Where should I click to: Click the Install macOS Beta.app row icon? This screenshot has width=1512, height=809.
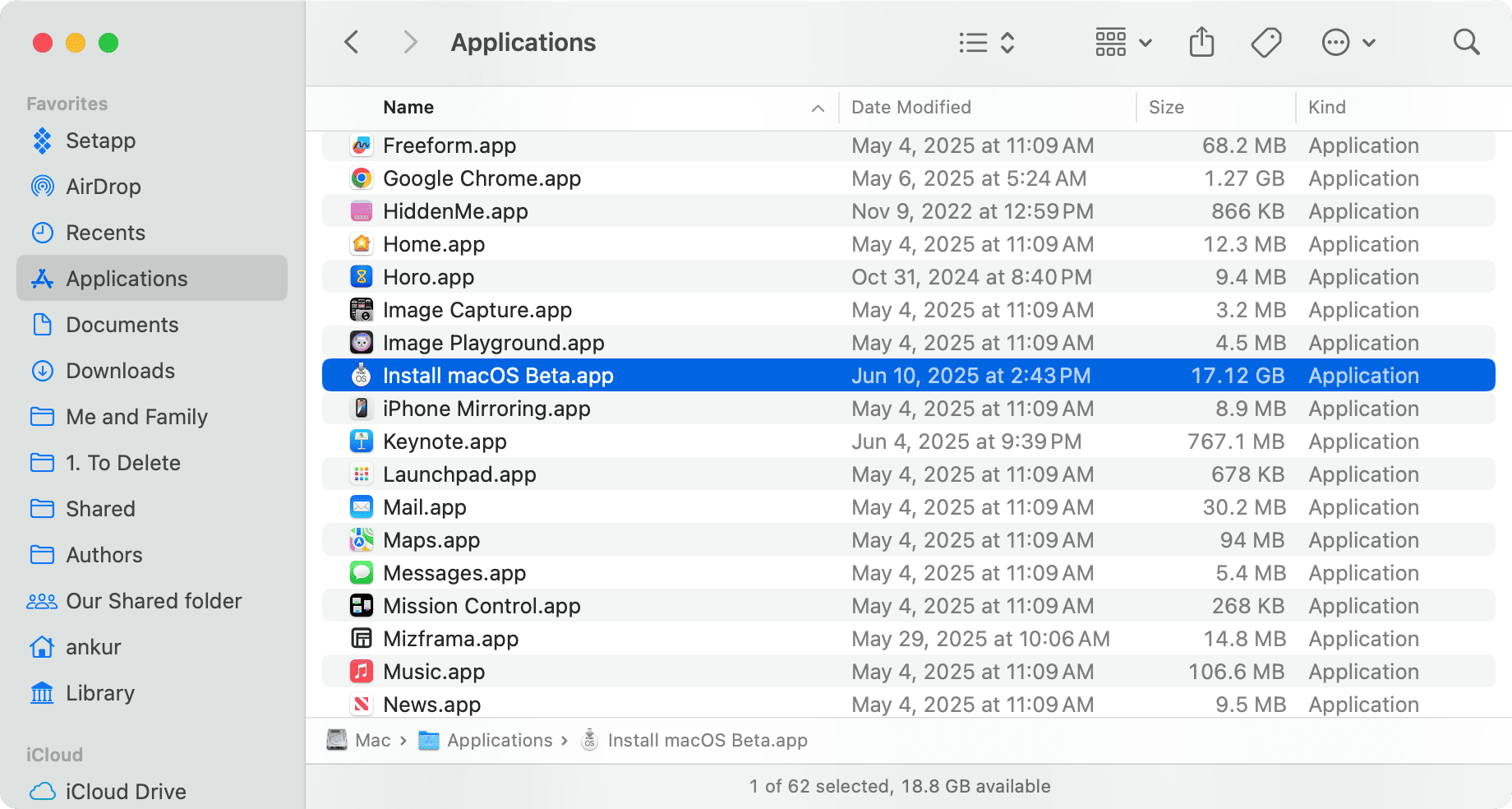362,376
